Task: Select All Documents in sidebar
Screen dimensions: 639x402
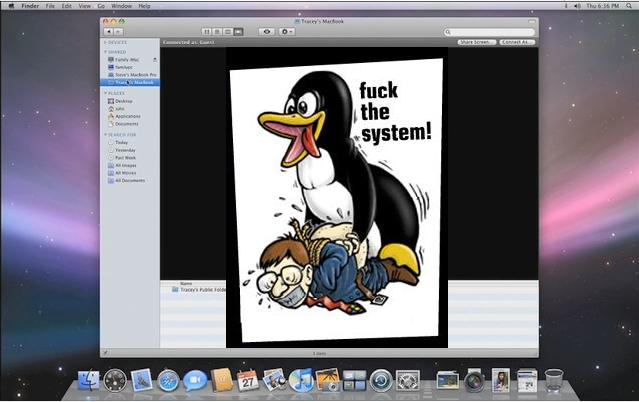Action: (x=130, y=181)
